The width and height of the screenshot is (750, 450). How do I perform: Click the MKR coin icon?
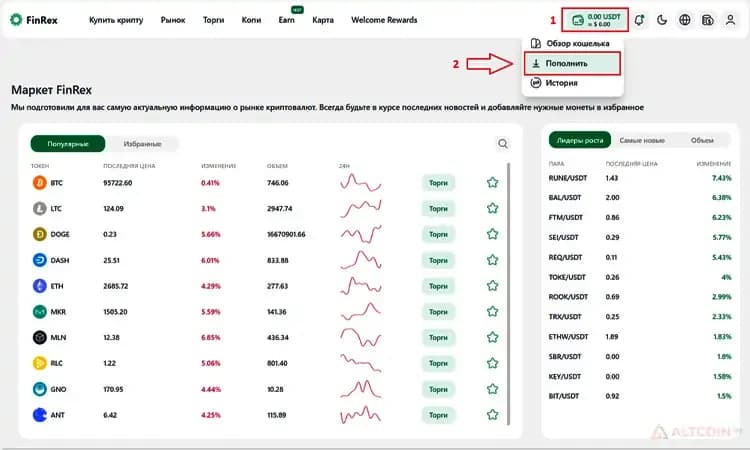pyautogui.click(x=39, y=312)
